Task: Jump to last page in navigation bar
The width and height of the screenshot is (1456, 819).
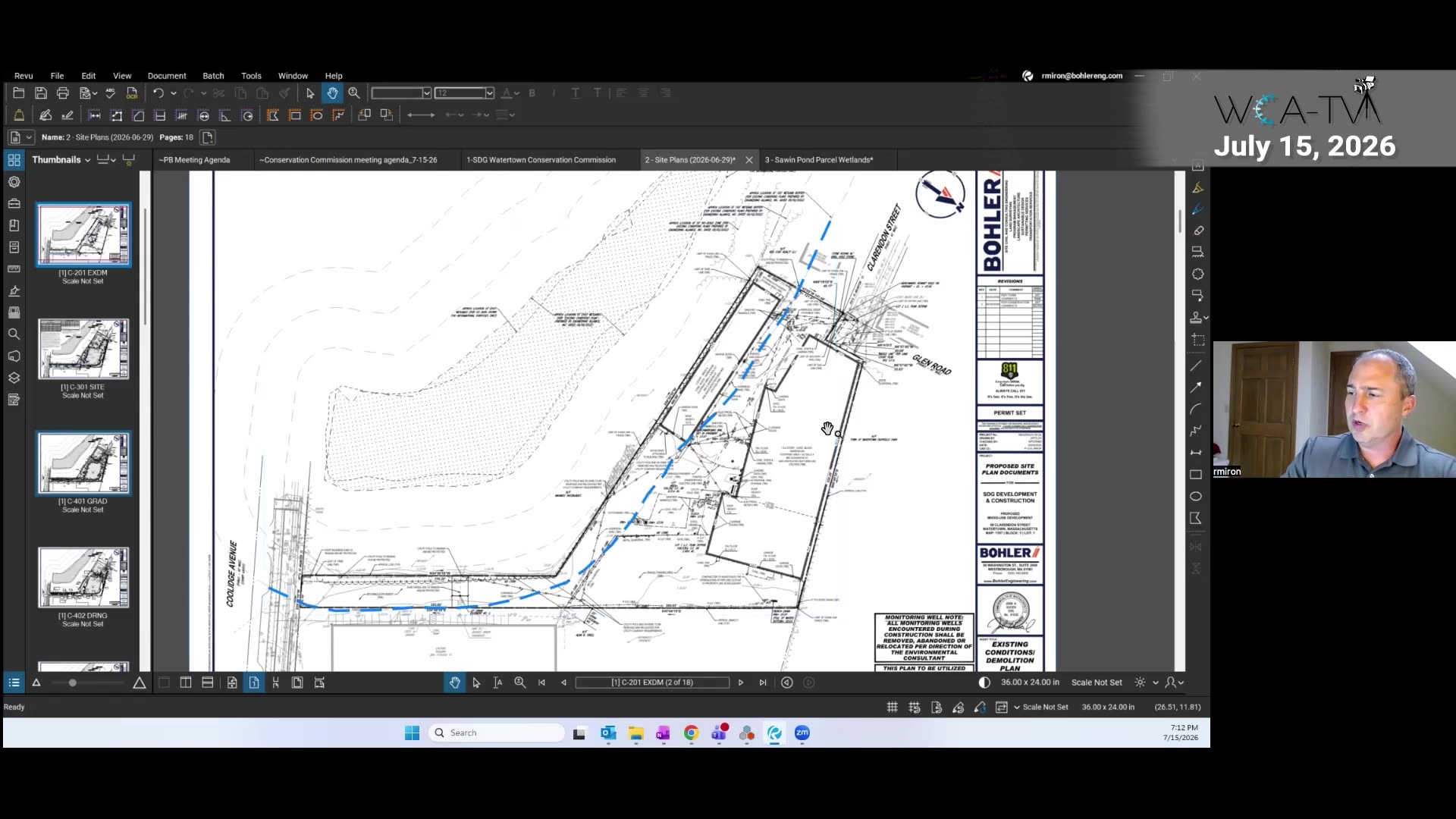Action: [763, 682]
